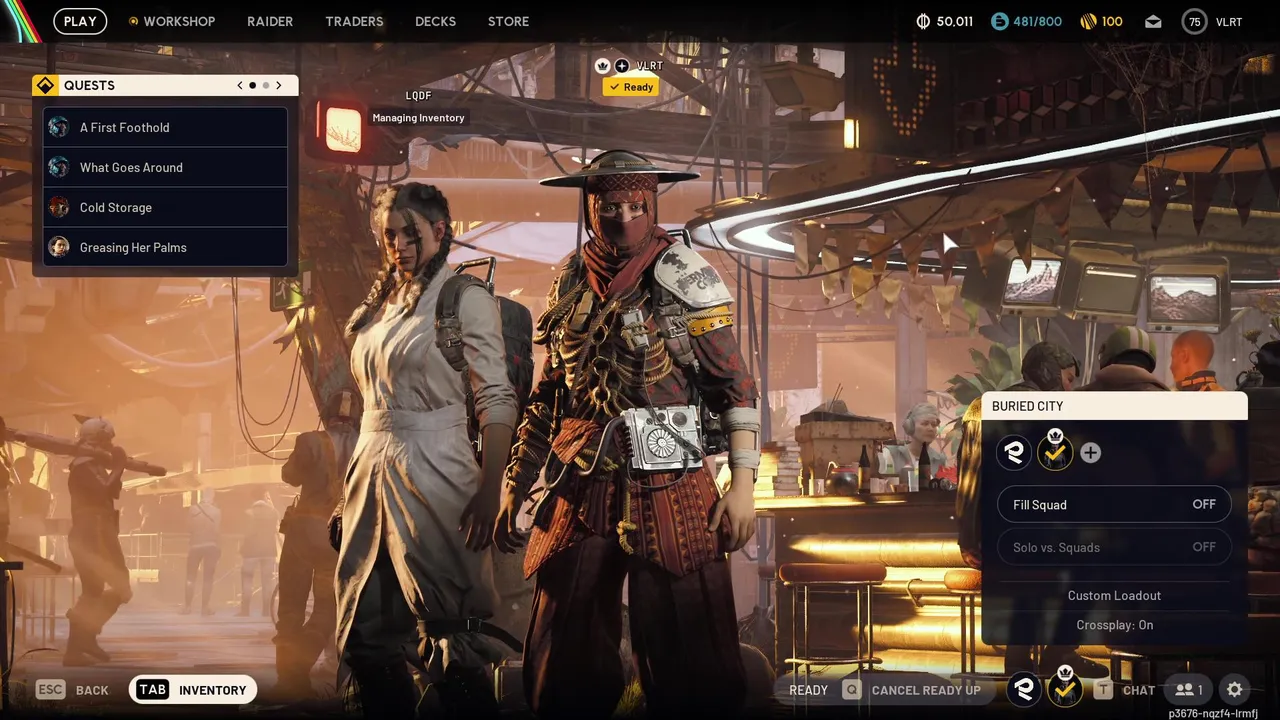Go to previous quests page arrow
1280x720 pixels.
pyautogui.click(x=240, y=85)
